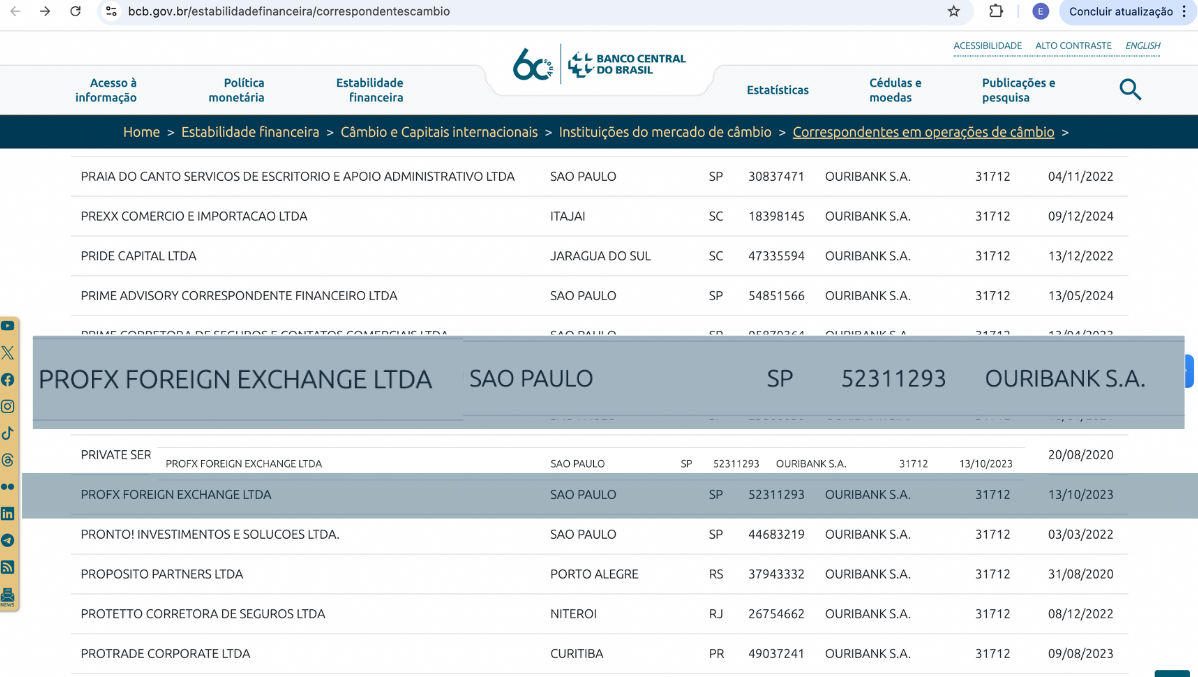Open the Banco Central TikTok profile
The image size is (1198, 677).
click(8, 433)
